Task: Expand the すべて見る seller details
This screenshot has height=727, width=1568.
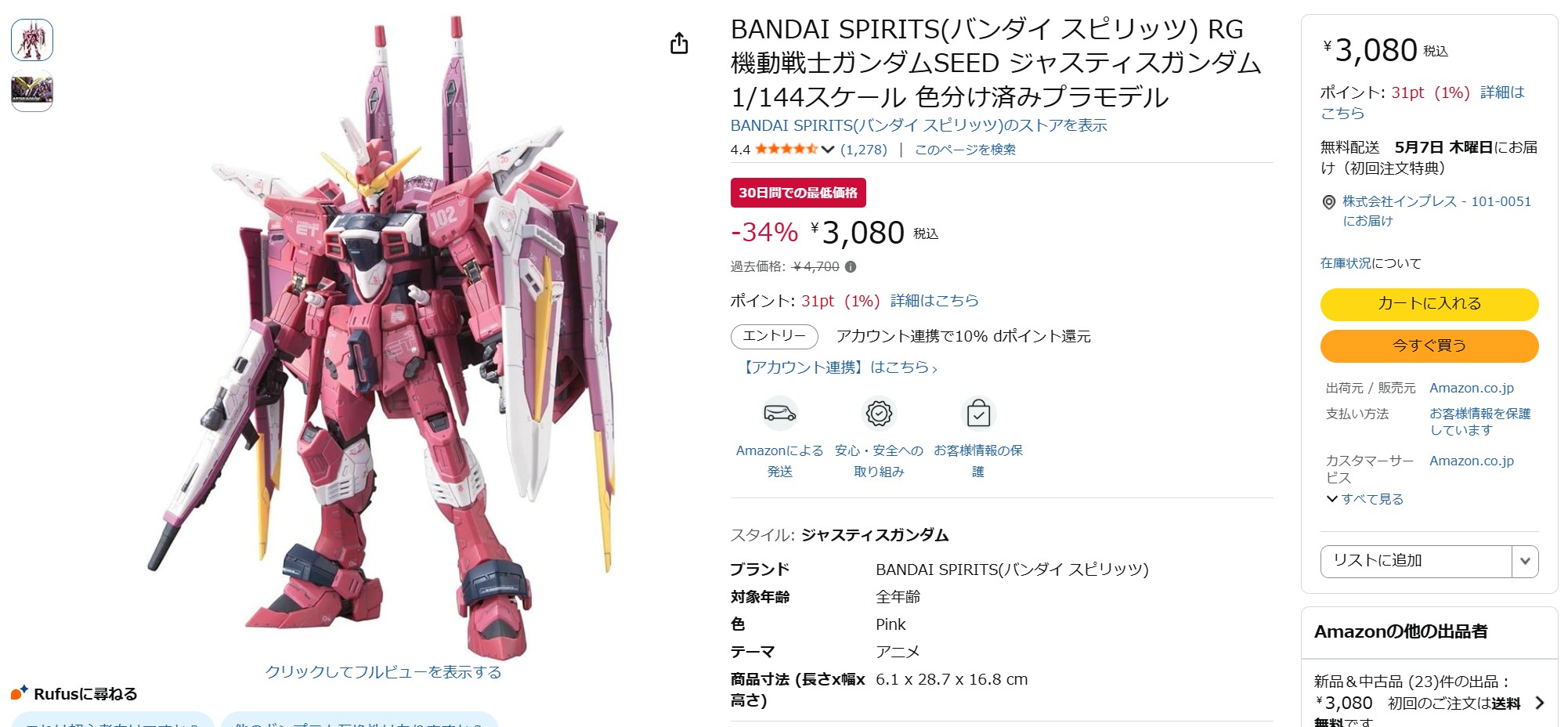Action: pyautogui.click(x=1364, y=499)
